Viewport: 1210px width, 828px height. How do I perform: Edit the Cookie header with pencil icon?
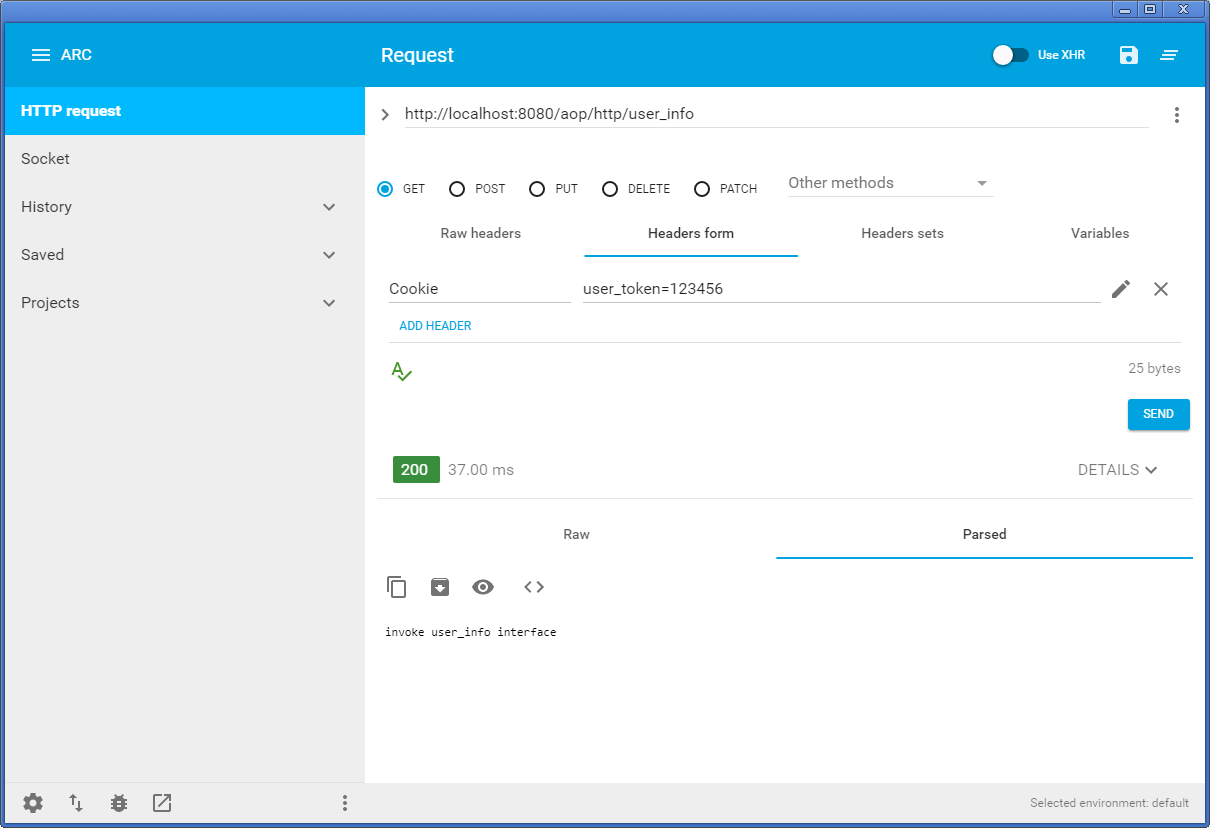pos(1121,289)
